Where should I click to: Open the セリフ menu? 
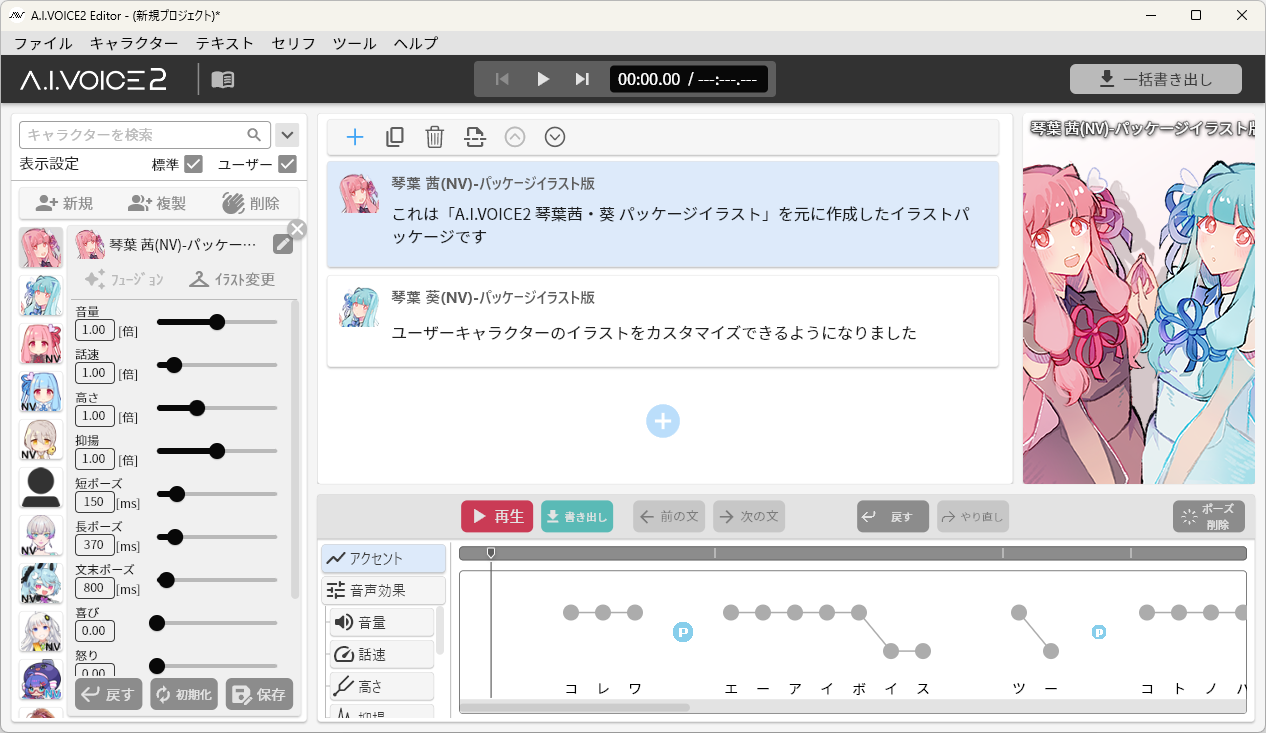click(293, 43)
